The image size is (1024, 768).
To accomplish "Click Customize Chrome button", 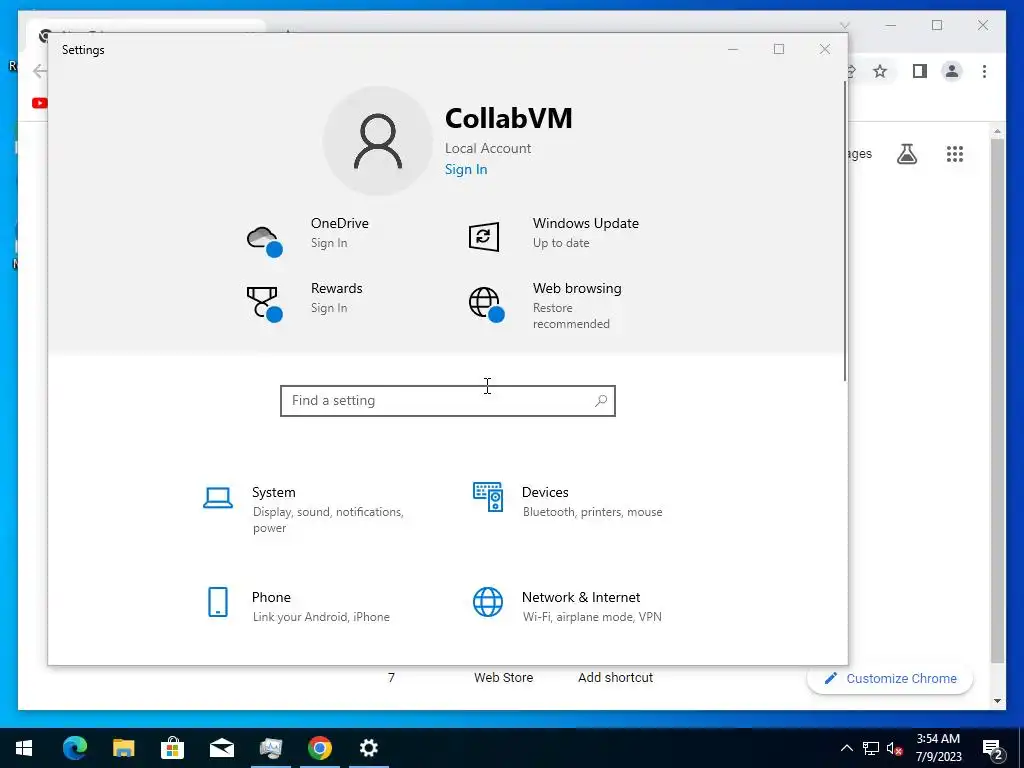I will (890, 679).
